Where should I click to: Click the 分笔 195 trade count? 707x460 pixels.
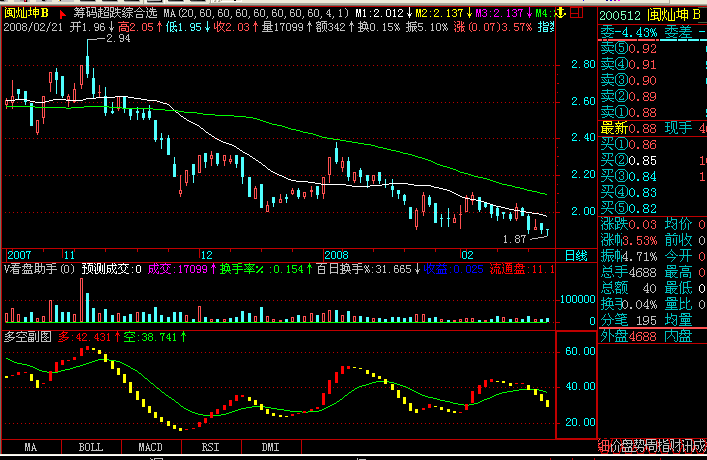pos(629,320)
